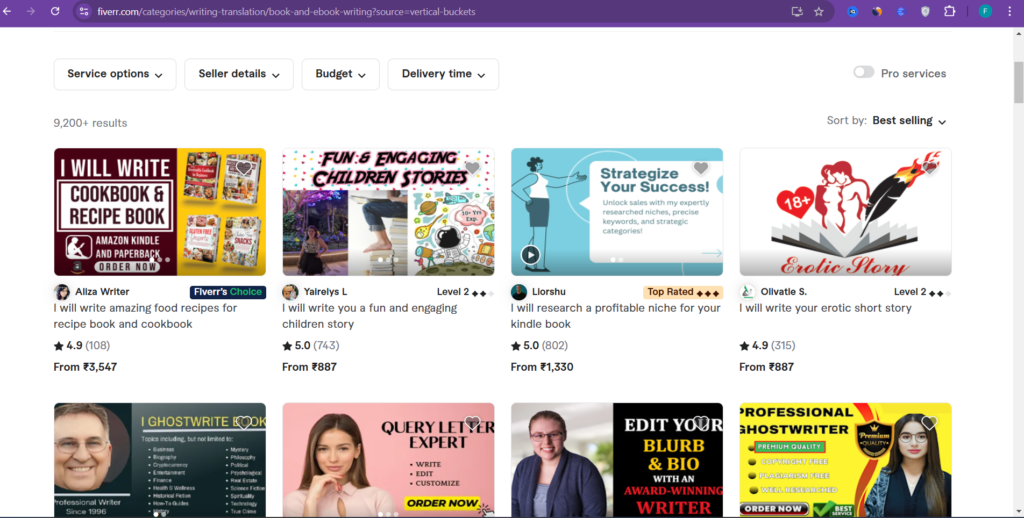
Task: Click seller name Aliza Writer
Action: point(102,292)
